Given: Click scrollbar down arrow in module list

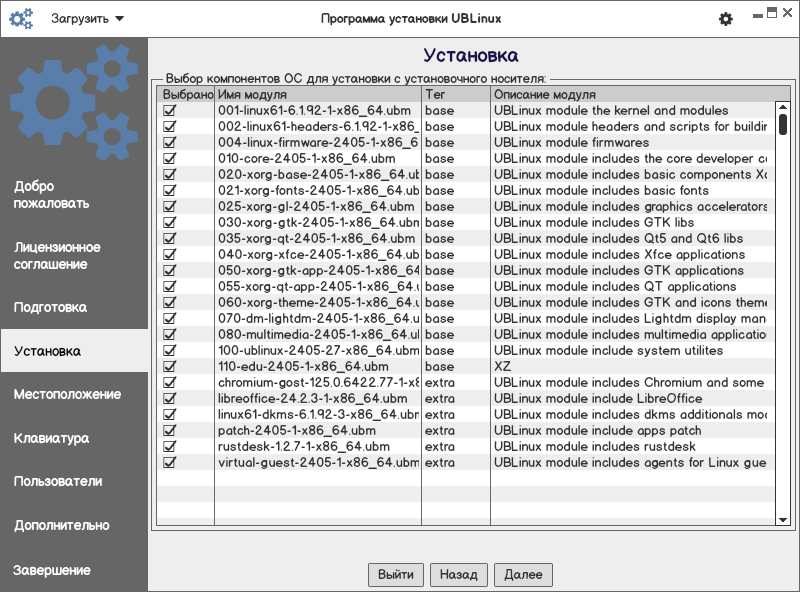Looking at the screenshot, I should [783, 520].
